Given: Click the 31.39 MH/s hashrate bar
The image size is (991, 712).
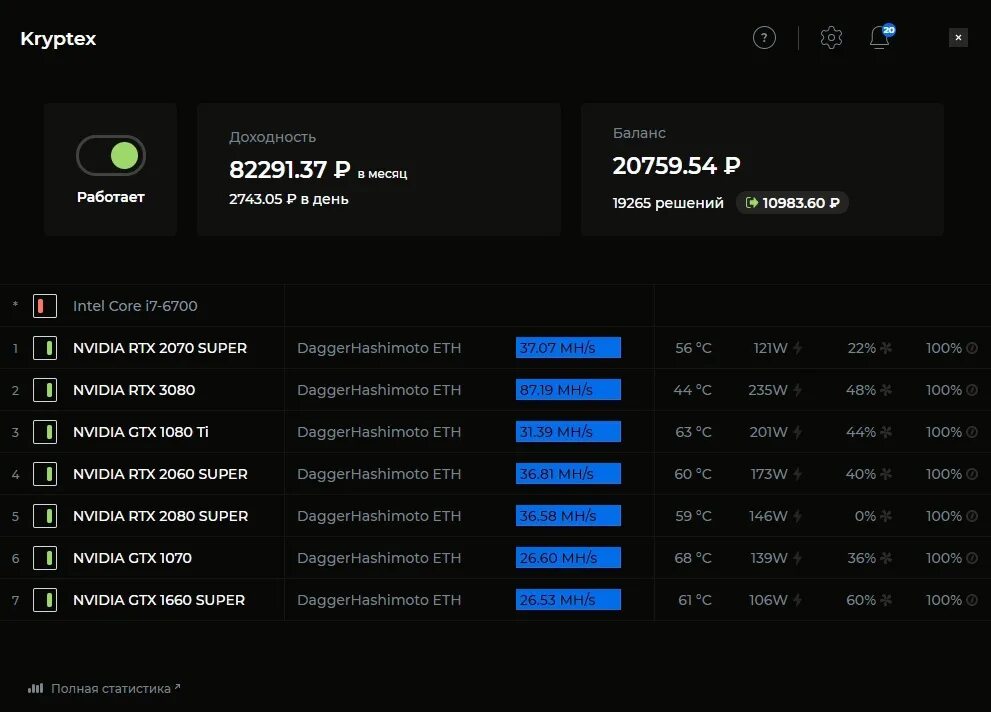Looking at the screenshot, I should pos(568,431).
